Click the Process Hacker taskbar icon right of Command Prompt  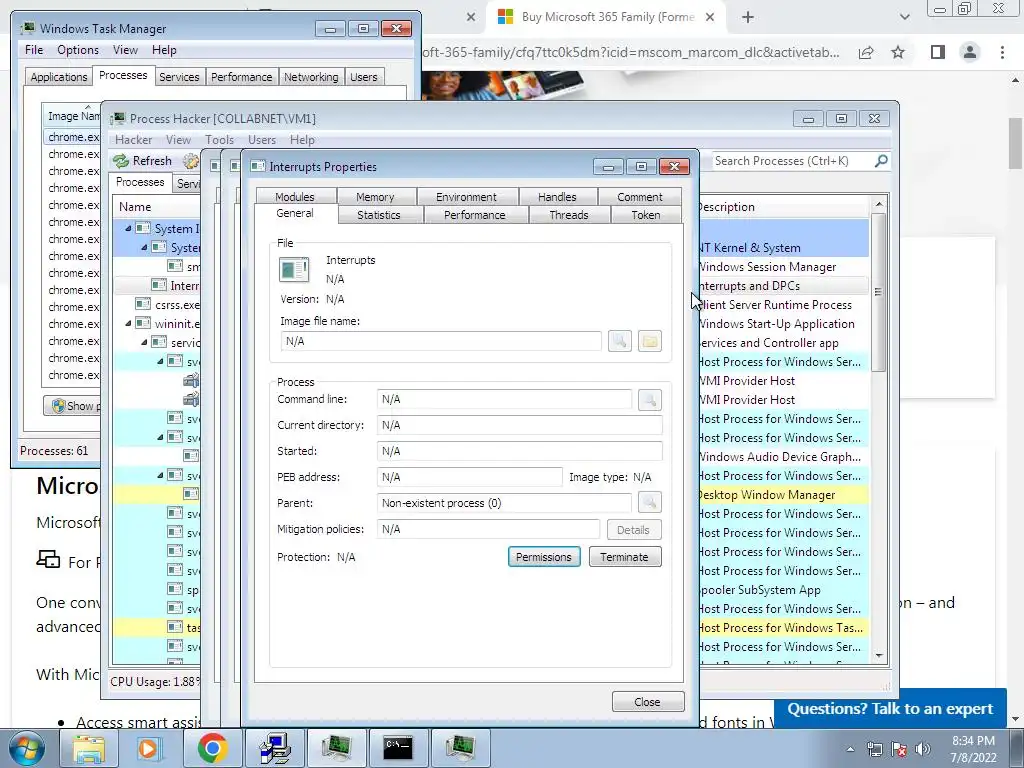pyautogui.click(x=460, y=748)
